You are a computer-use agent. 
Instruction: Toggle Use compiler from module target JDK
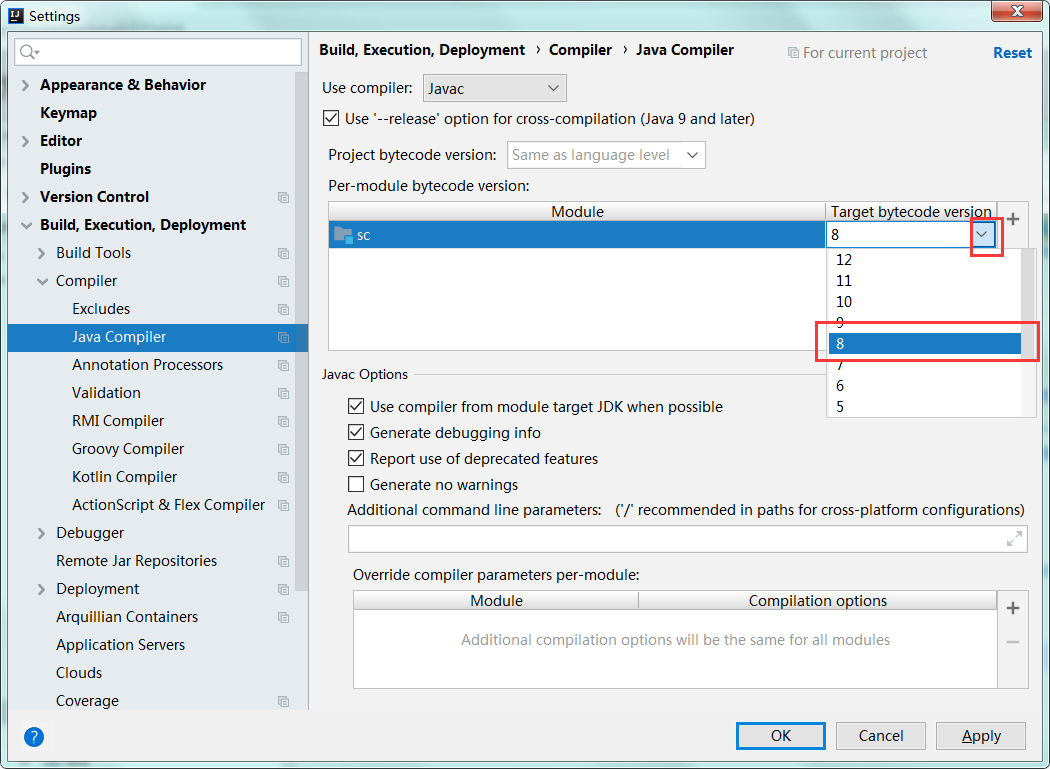point(356,407)
